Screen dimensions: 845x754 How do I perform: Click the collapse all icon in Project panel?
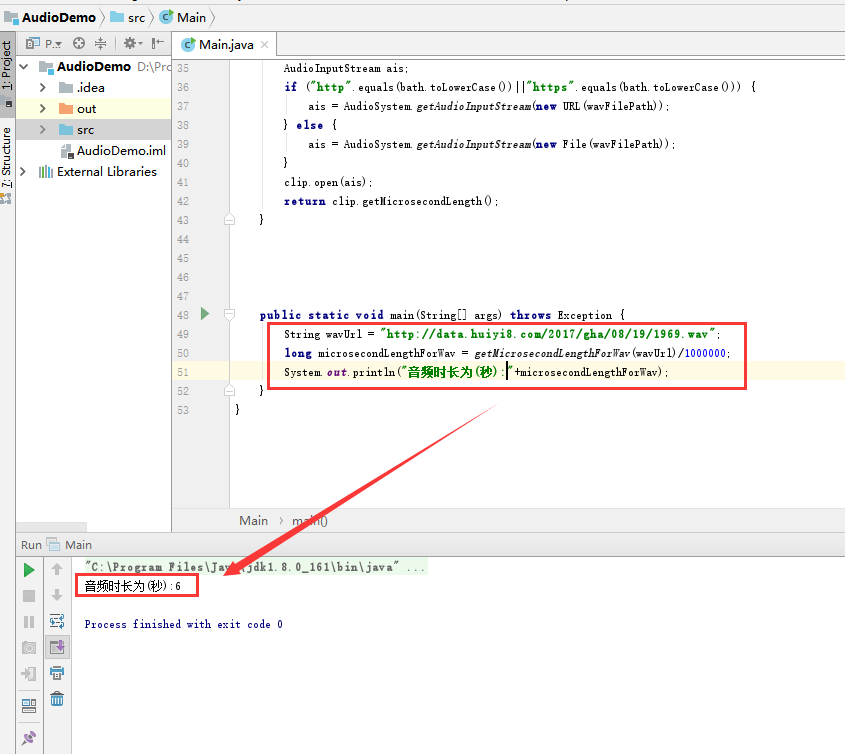100,44
